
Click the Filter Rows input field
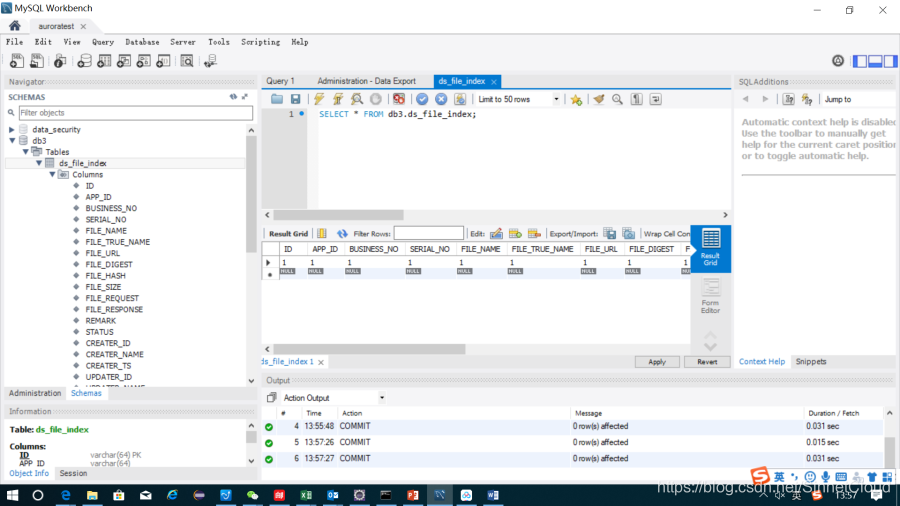coord(428,233)
